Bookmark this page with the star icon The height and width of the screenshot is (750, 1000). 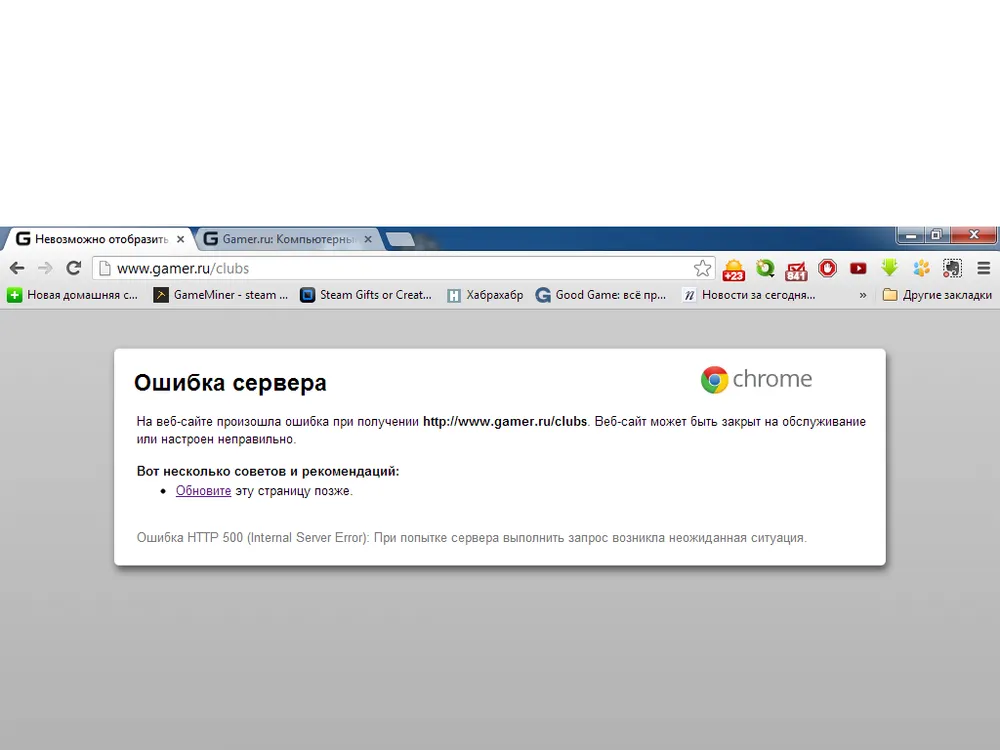click(x=703, y=268)
